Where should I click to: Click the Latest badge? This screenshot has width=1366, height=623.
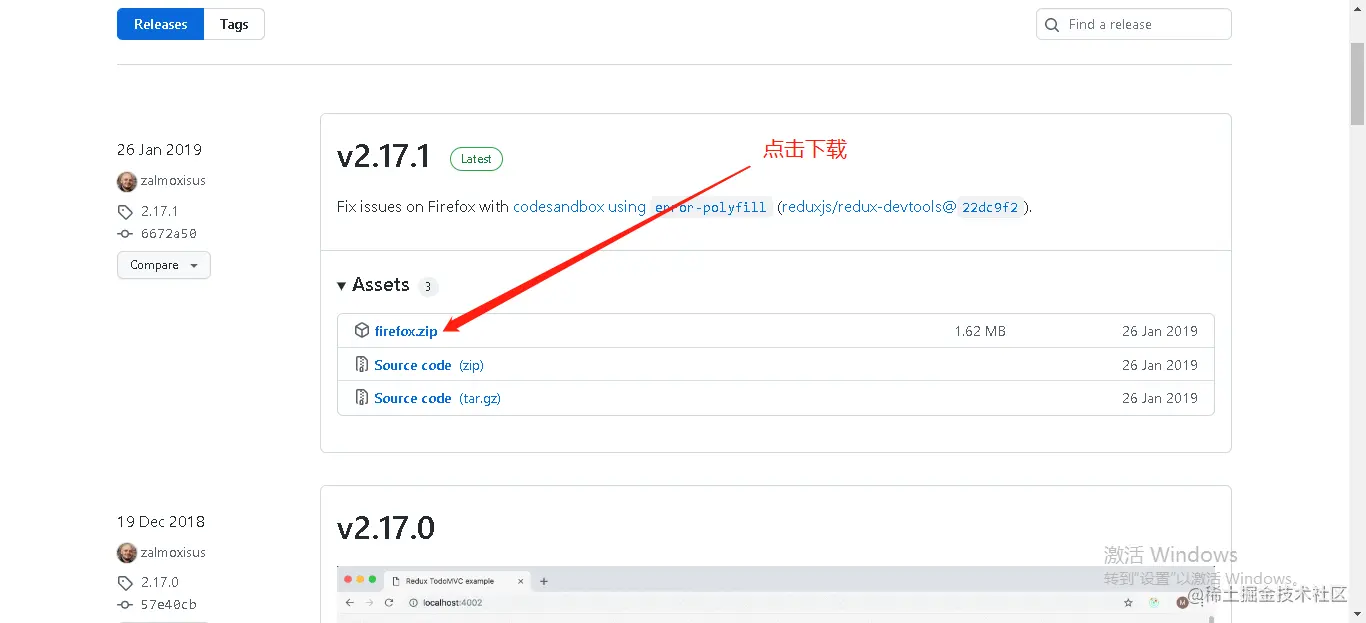tap(476, 159)
